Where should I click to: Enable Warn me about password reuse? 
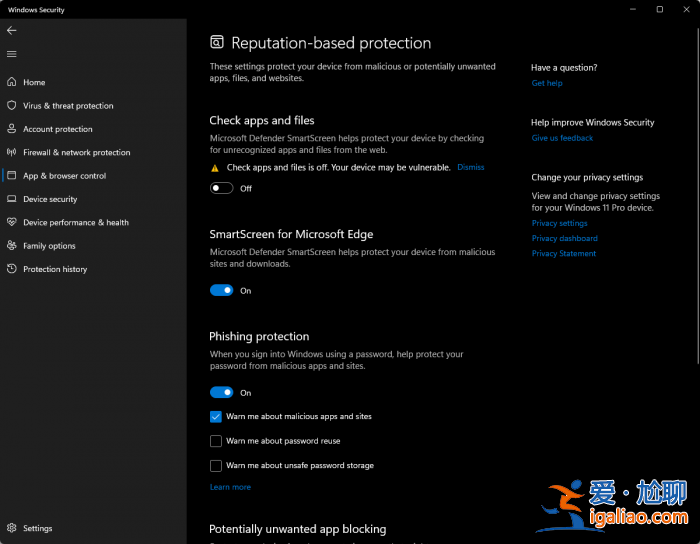pyautogui.click(x=216, y=441)
